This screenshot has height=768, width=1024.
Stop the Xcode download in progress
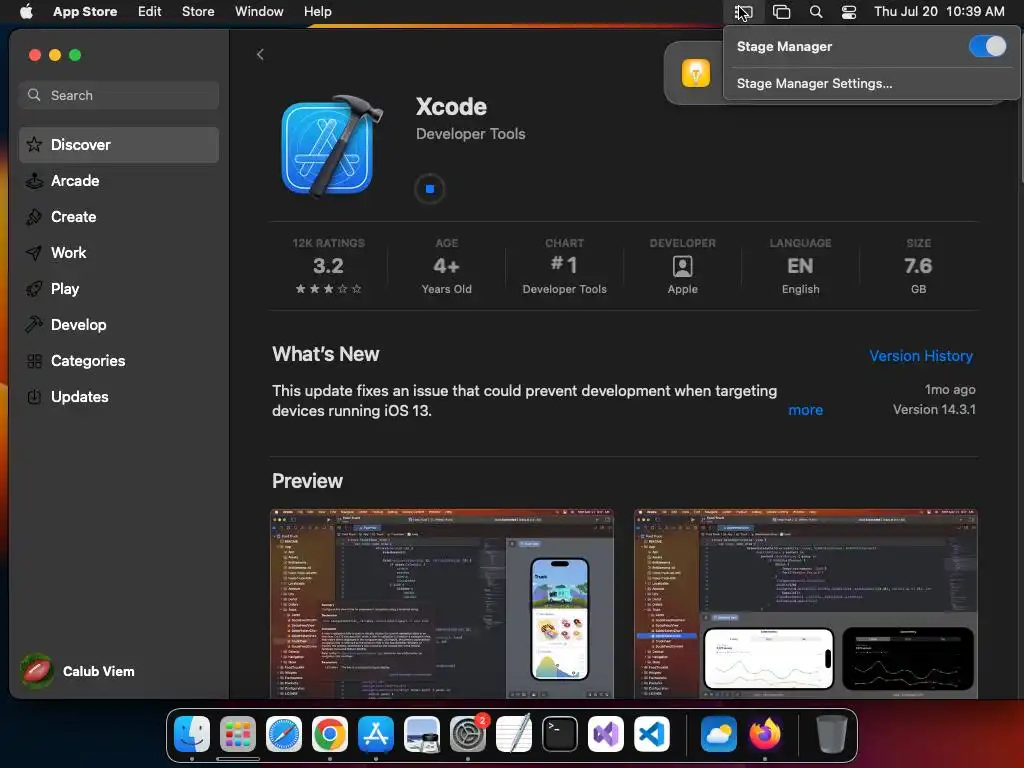(430, 189)
